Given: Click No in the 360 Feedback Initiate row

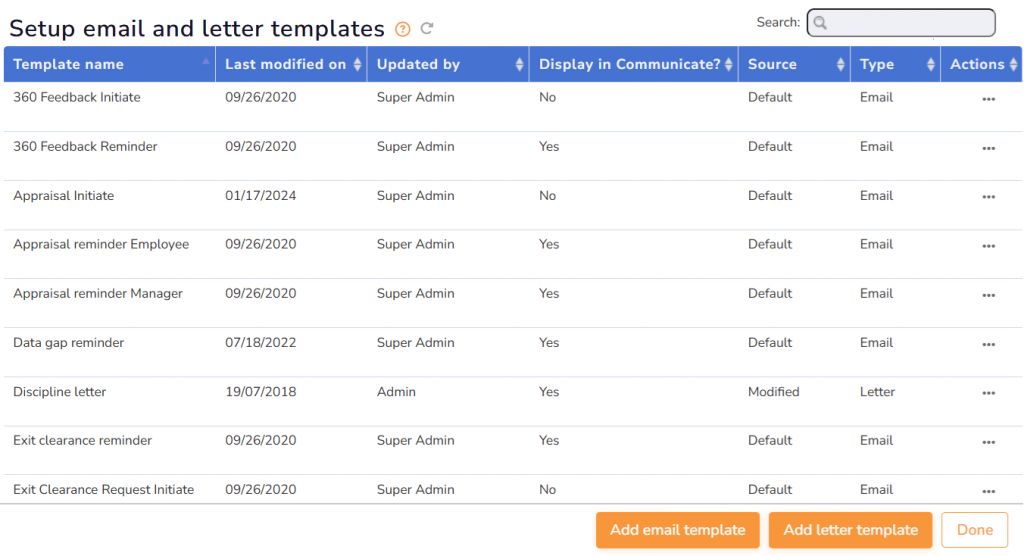Looking at the screenshot, I should (547, 97).
